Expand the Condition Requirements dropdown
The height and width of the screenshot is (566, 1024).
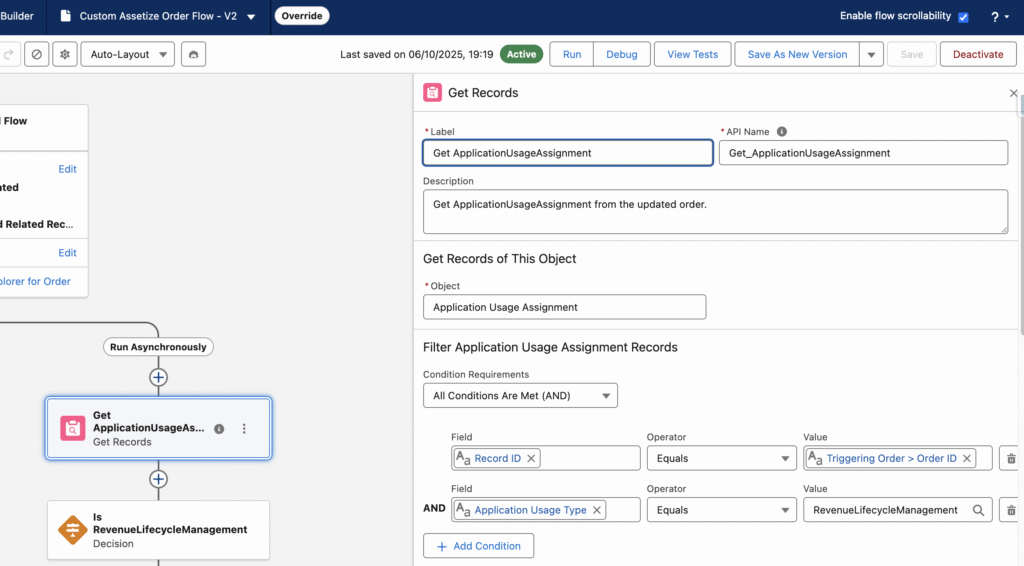pos(520,396)
